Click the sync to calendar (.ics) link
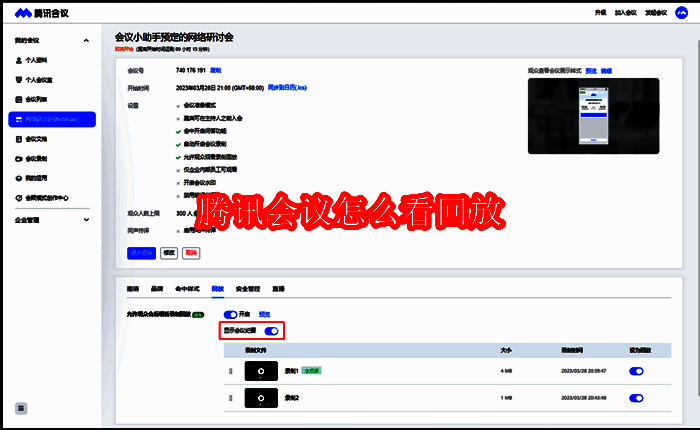 [x=287, y=88]
